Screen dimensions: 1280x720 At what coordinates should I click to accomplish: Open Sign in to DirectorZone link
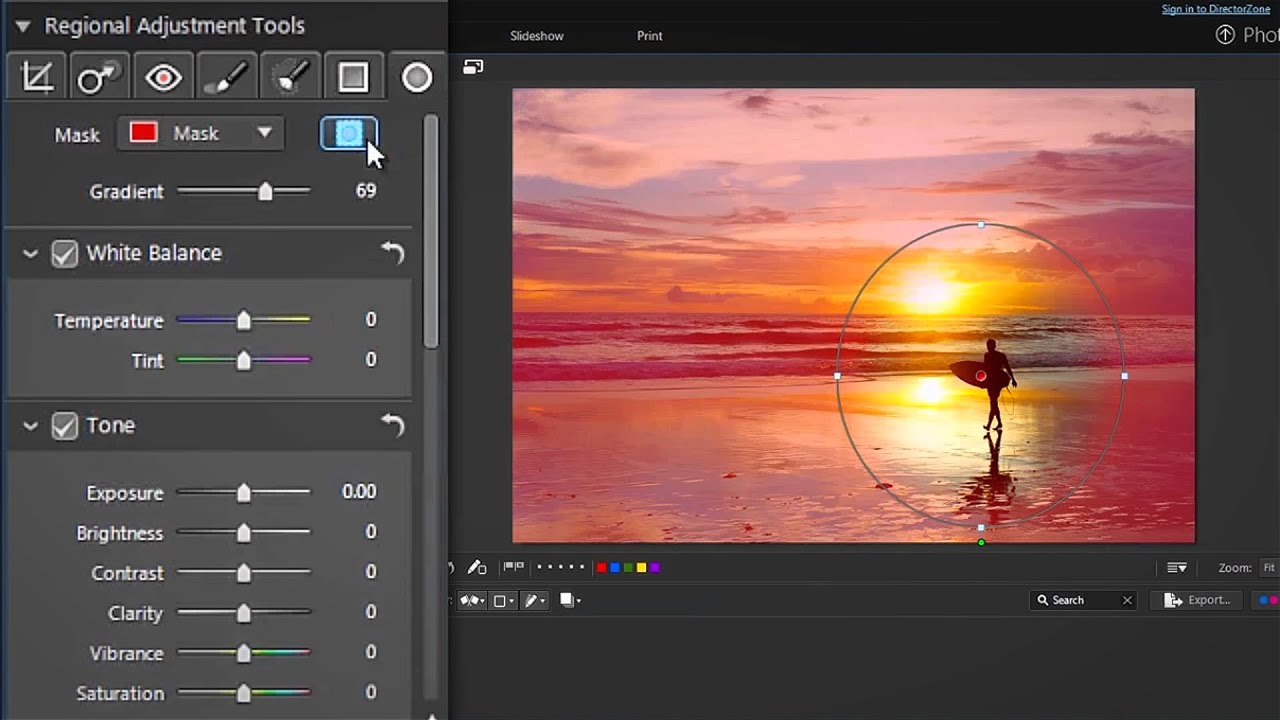pyautogui.click(x=1216, y=9)
